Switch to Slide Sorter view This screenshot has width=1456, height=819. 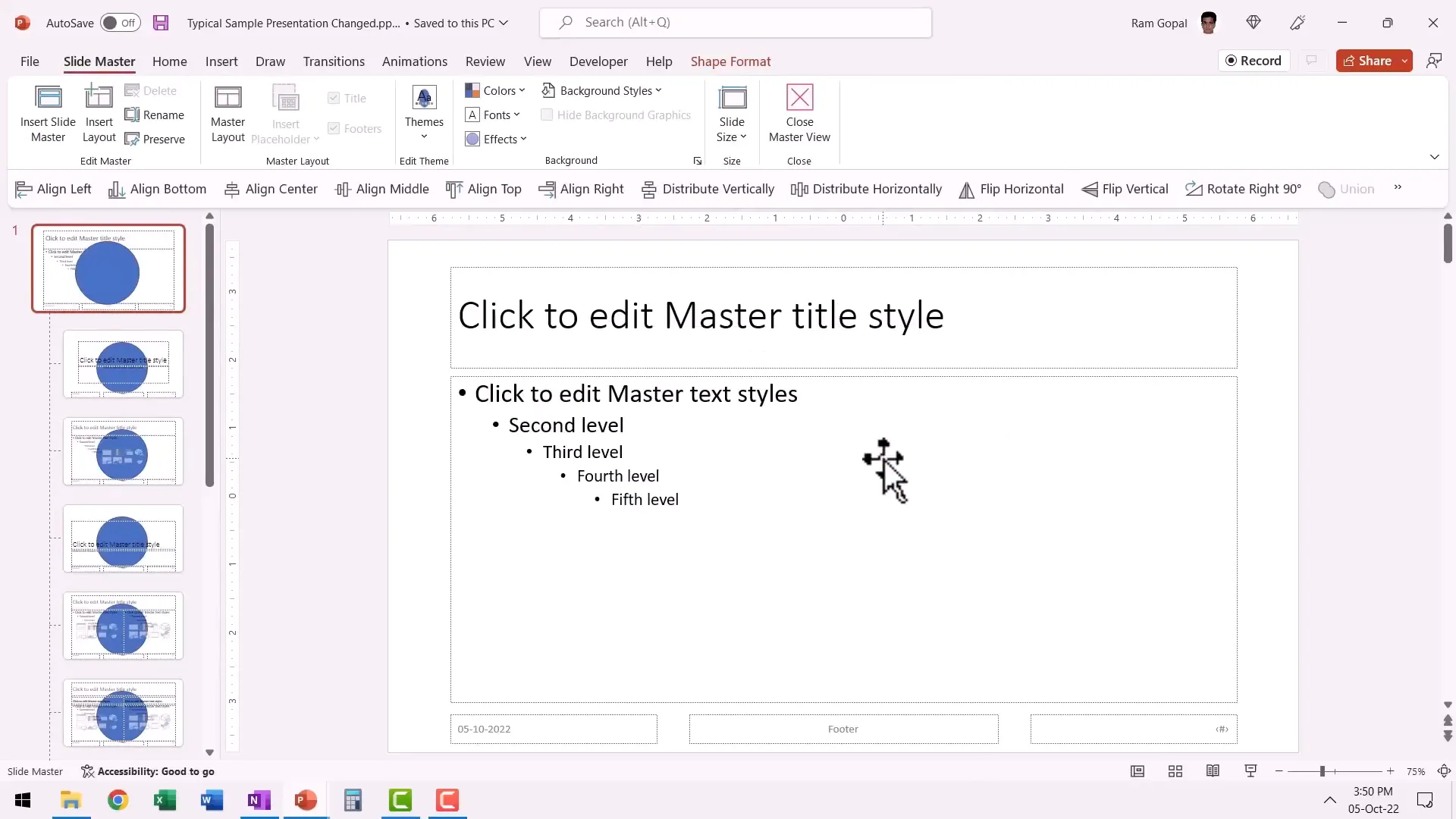(x=1175, y=771)
